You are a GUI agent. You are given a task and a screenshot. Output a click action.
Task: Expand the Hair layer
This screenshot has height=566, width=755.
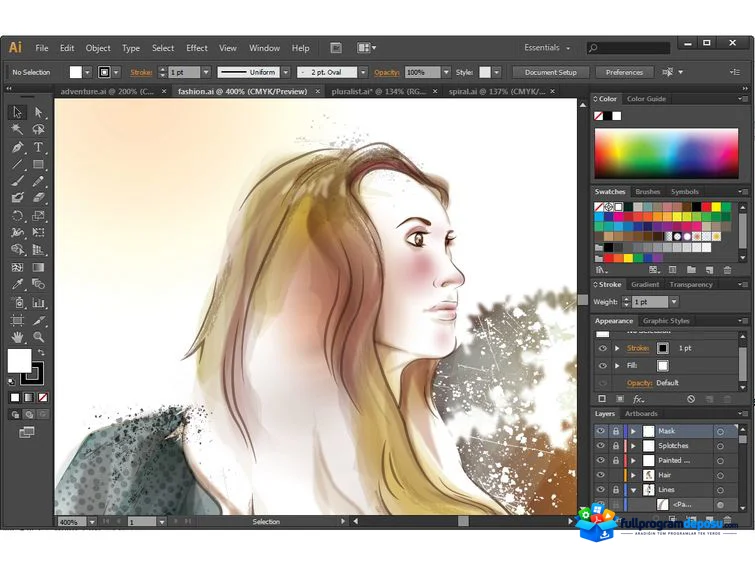pos(633,475)
